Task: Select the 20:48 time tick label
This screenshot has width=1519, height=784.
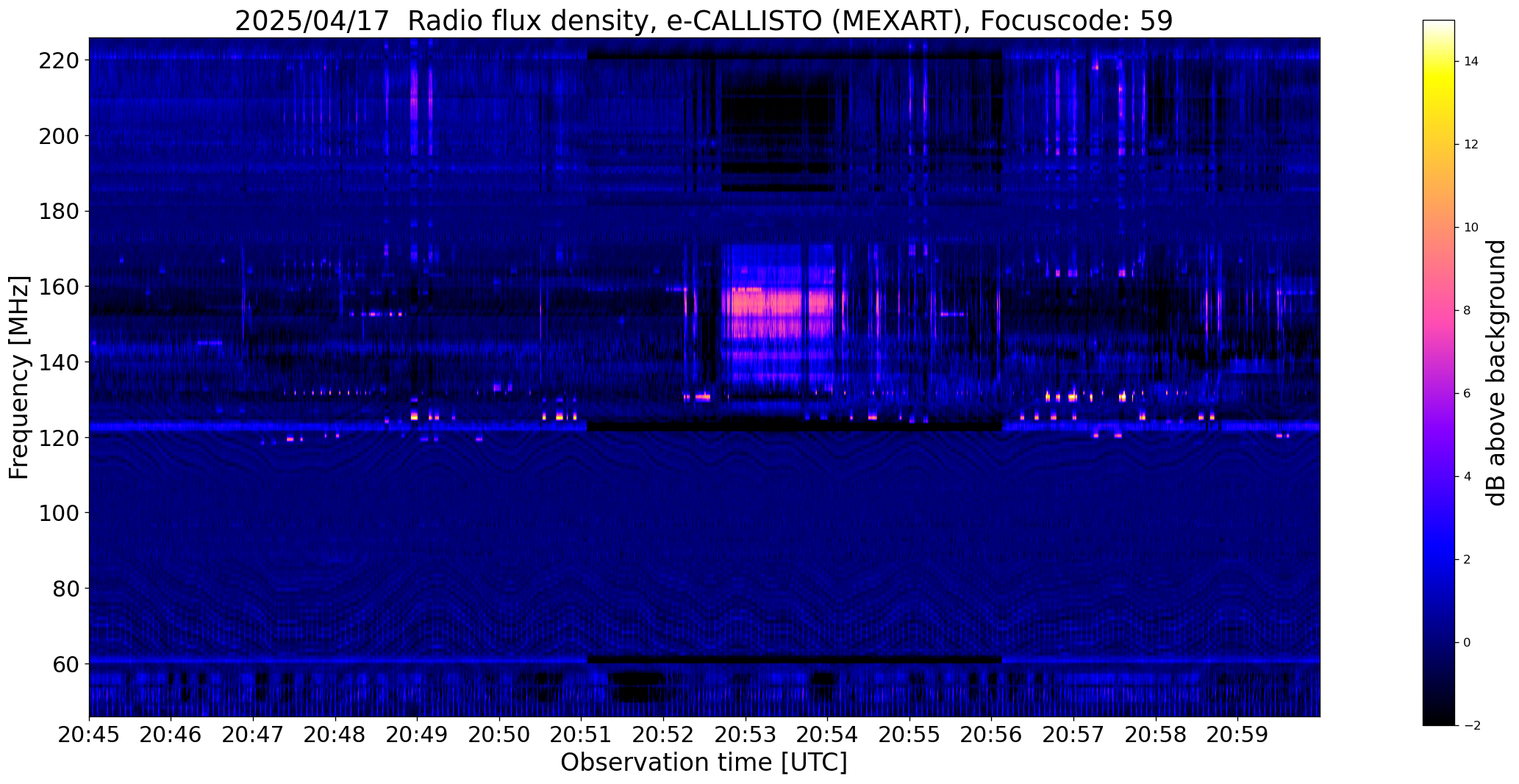Action: click(x=335, y=735)
